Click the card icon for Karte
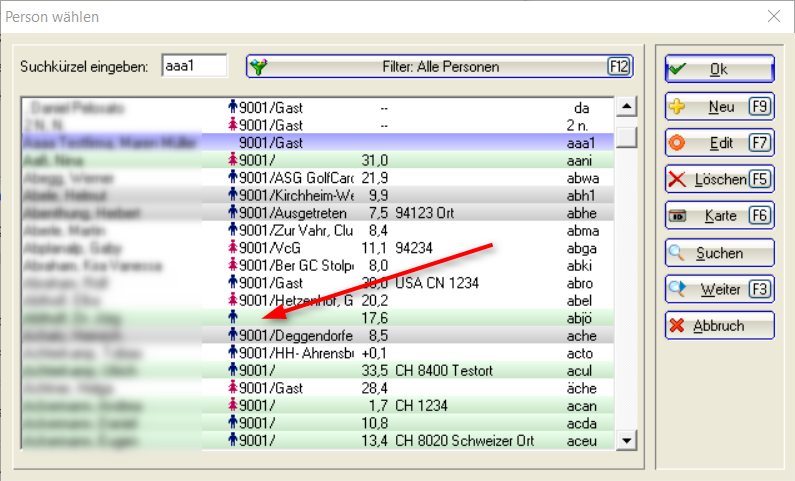795x481 pixels. (678, 216)
